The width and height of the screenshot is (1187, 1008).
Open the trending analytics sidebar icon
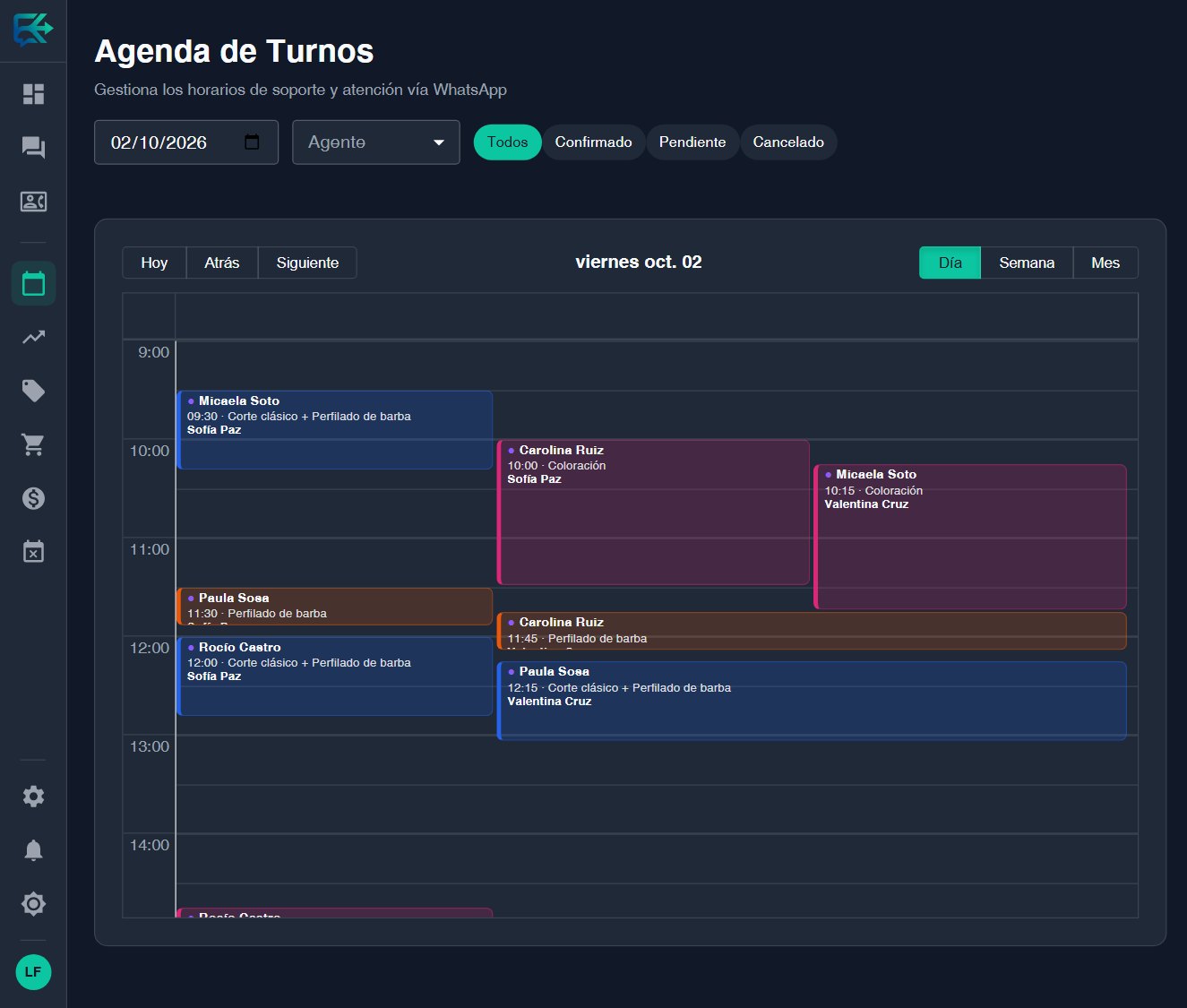click(33, 337)
